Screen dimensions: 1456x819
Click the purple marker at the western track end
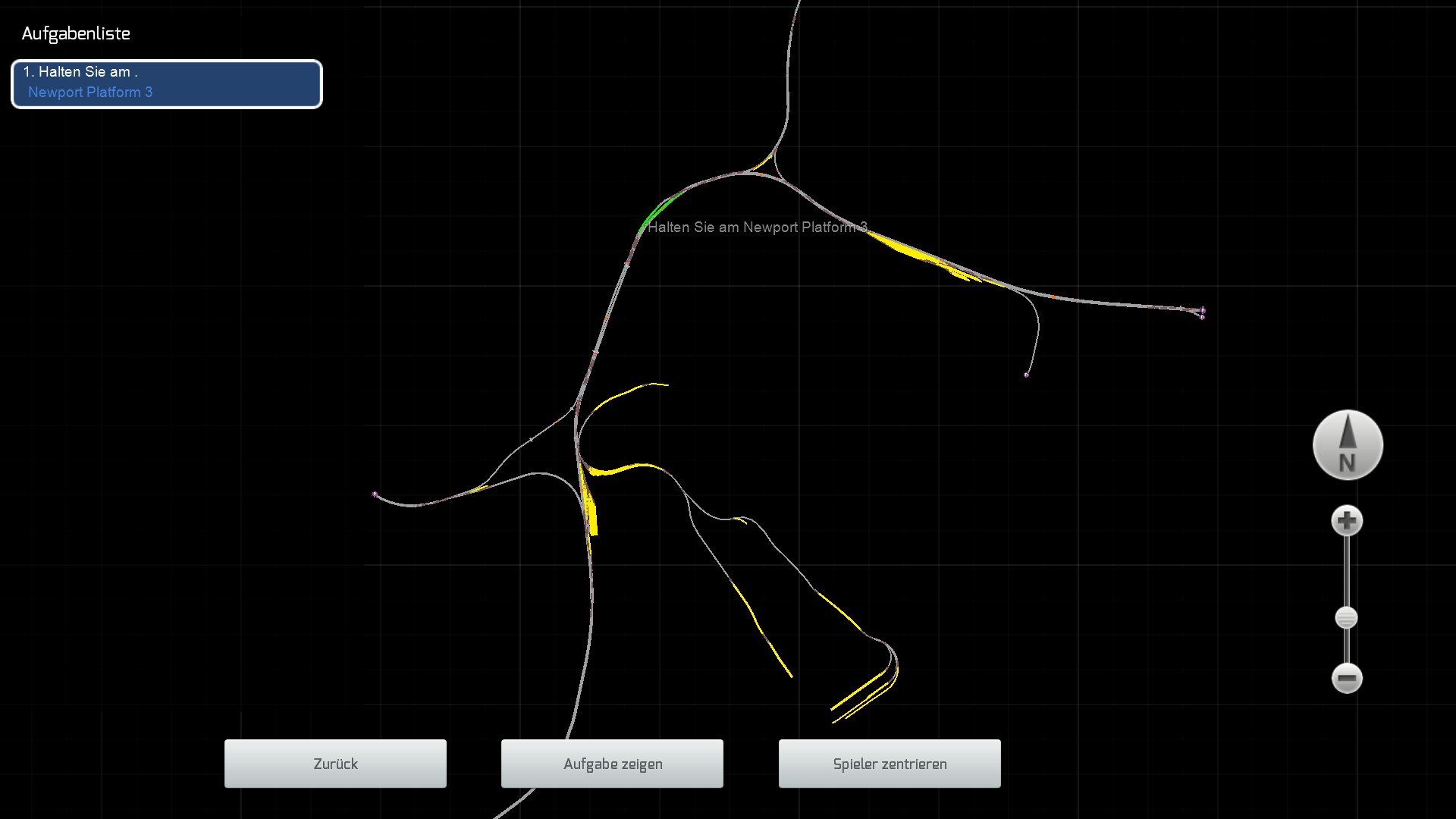[x=375, y=494]
